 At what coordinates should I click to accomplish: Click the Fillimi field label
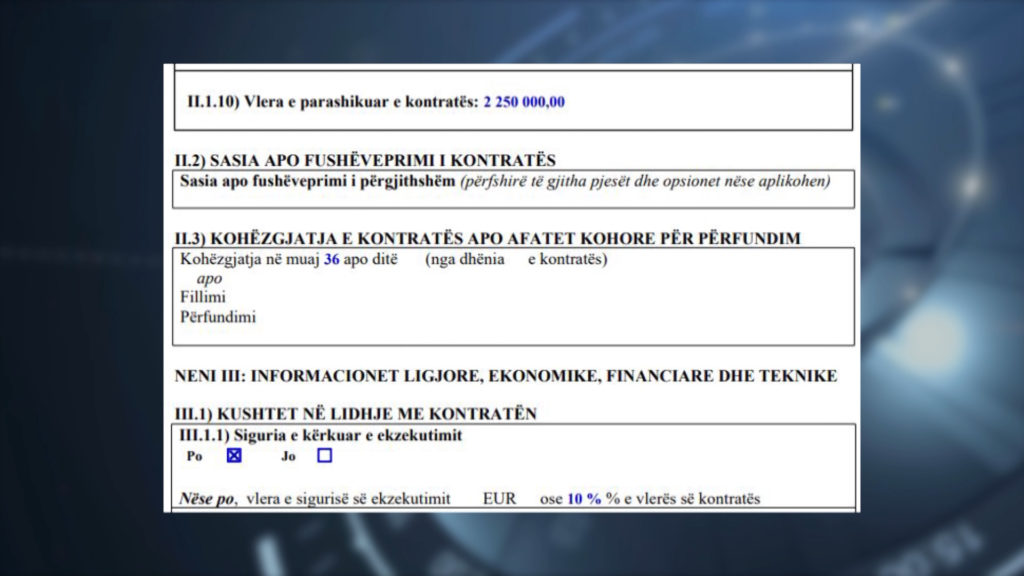[203, 297]
